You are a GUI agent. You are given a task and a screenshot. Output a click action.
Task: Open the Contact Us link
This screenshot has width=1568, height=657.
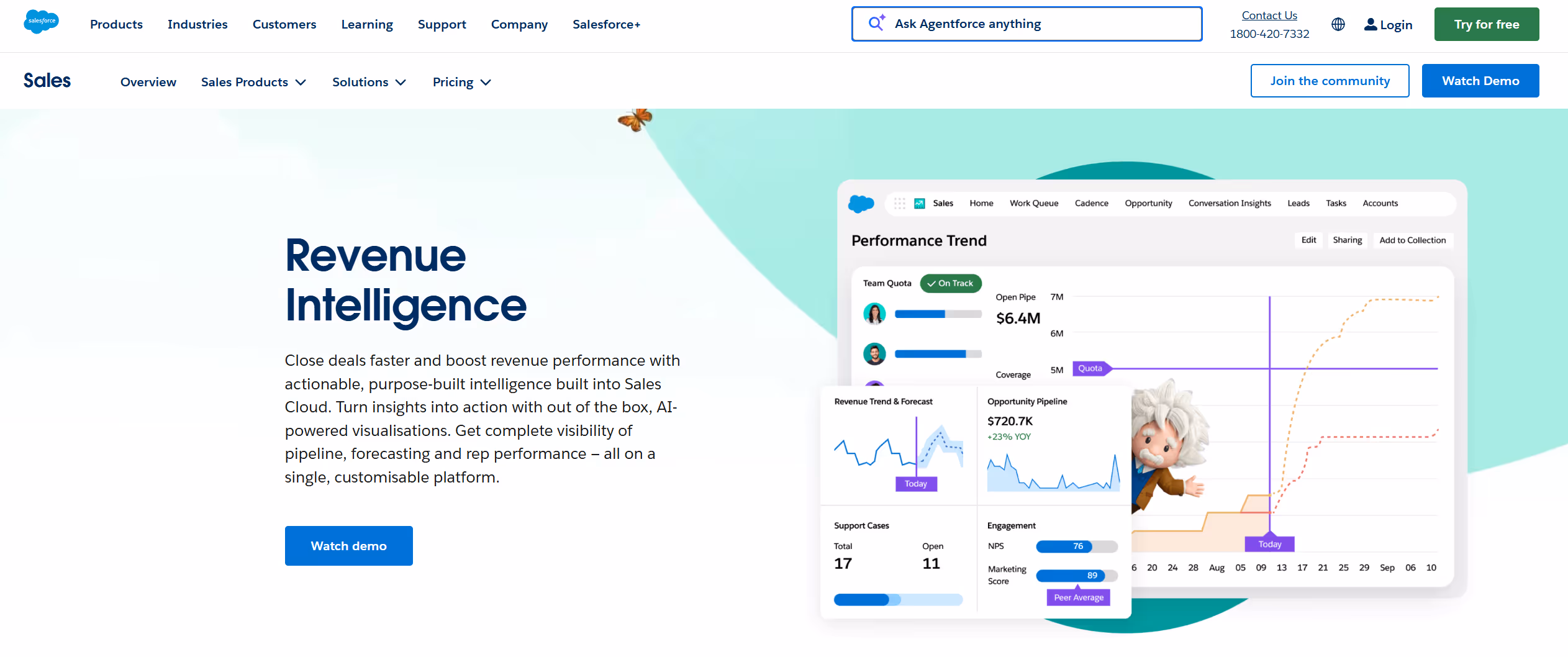point(1269,15)
